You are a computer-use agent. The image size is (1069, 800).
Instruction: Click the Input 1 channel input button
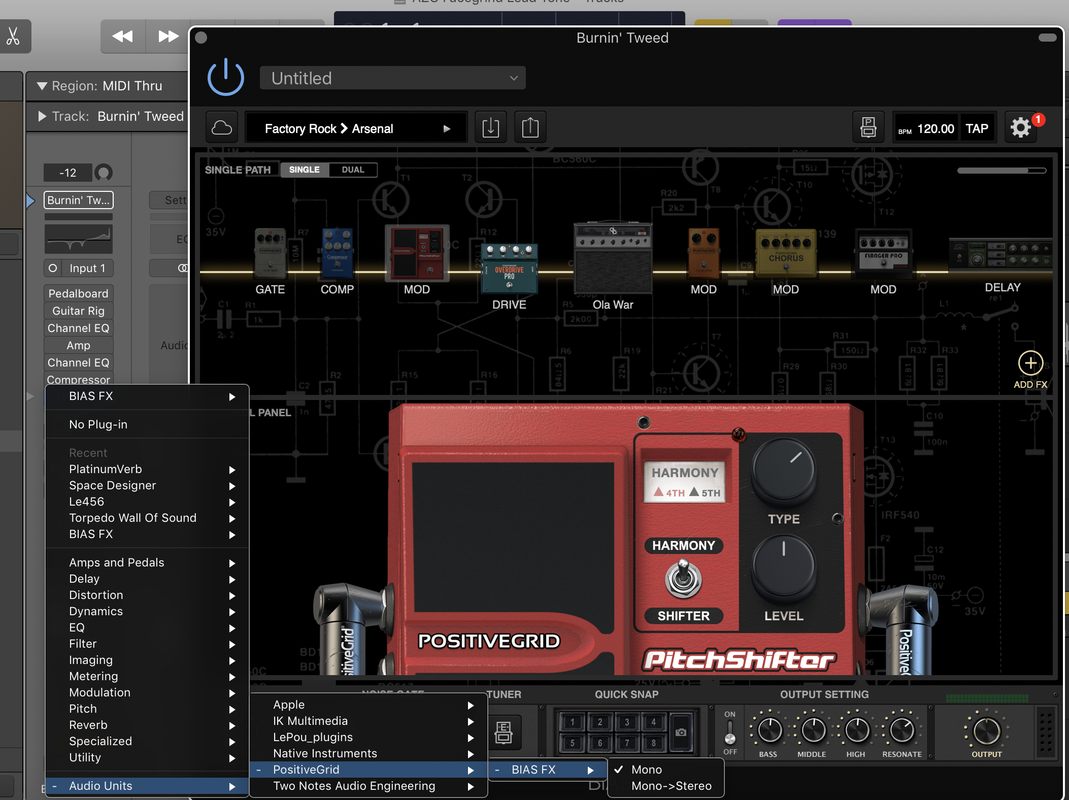coord(87,268)
